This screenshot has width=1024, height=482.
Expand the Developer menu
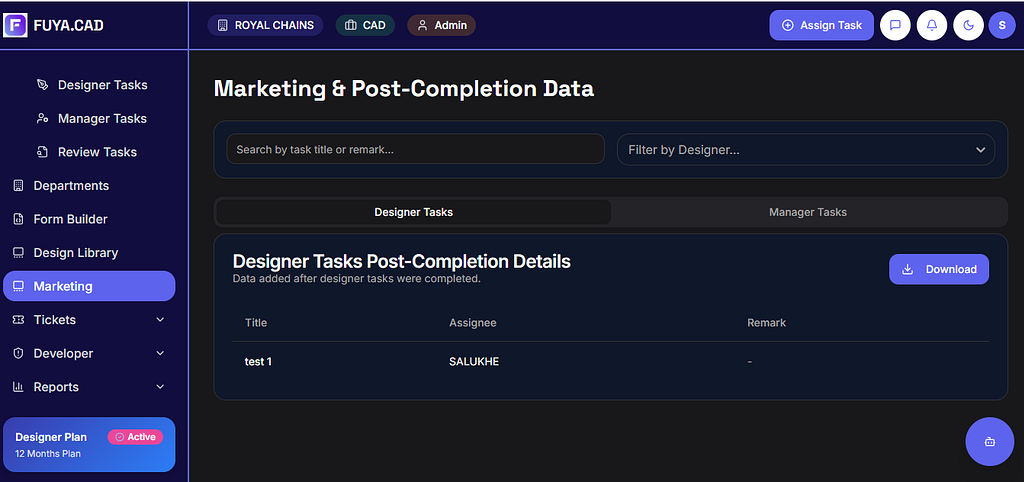[x=89, y=353]
